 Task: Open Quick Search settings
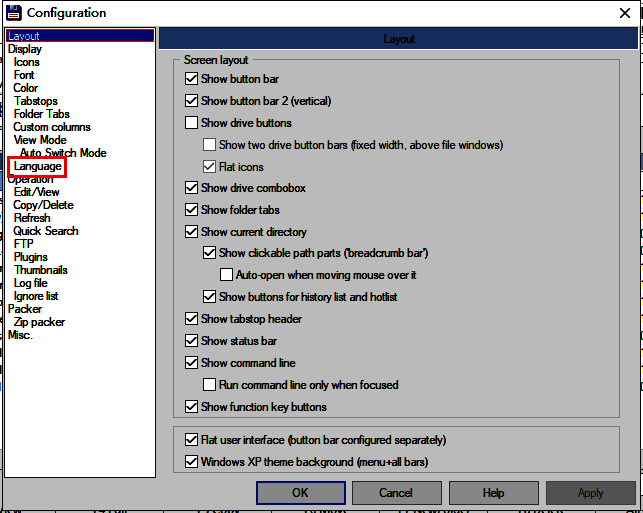[46, 231]
